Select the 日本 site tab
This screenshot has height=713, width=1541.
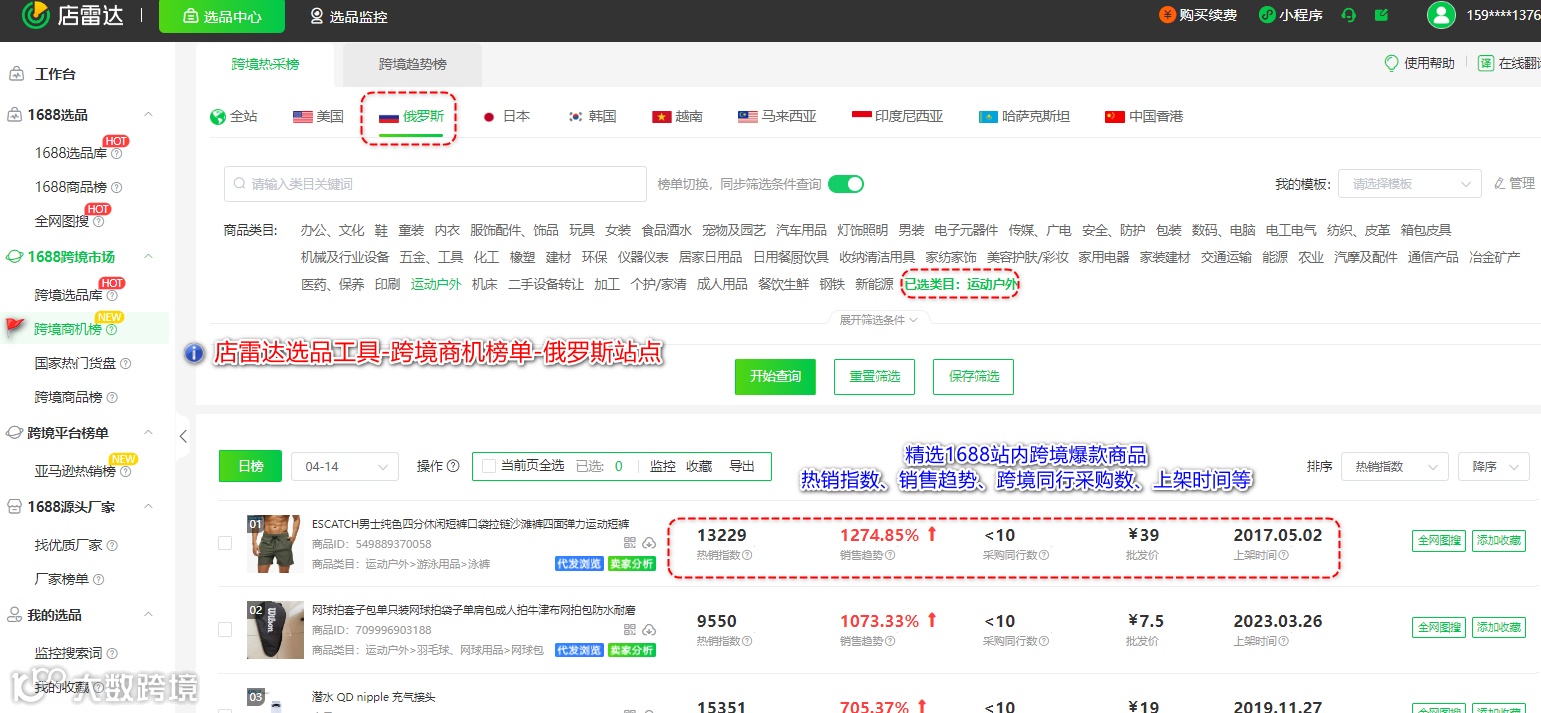506,117
